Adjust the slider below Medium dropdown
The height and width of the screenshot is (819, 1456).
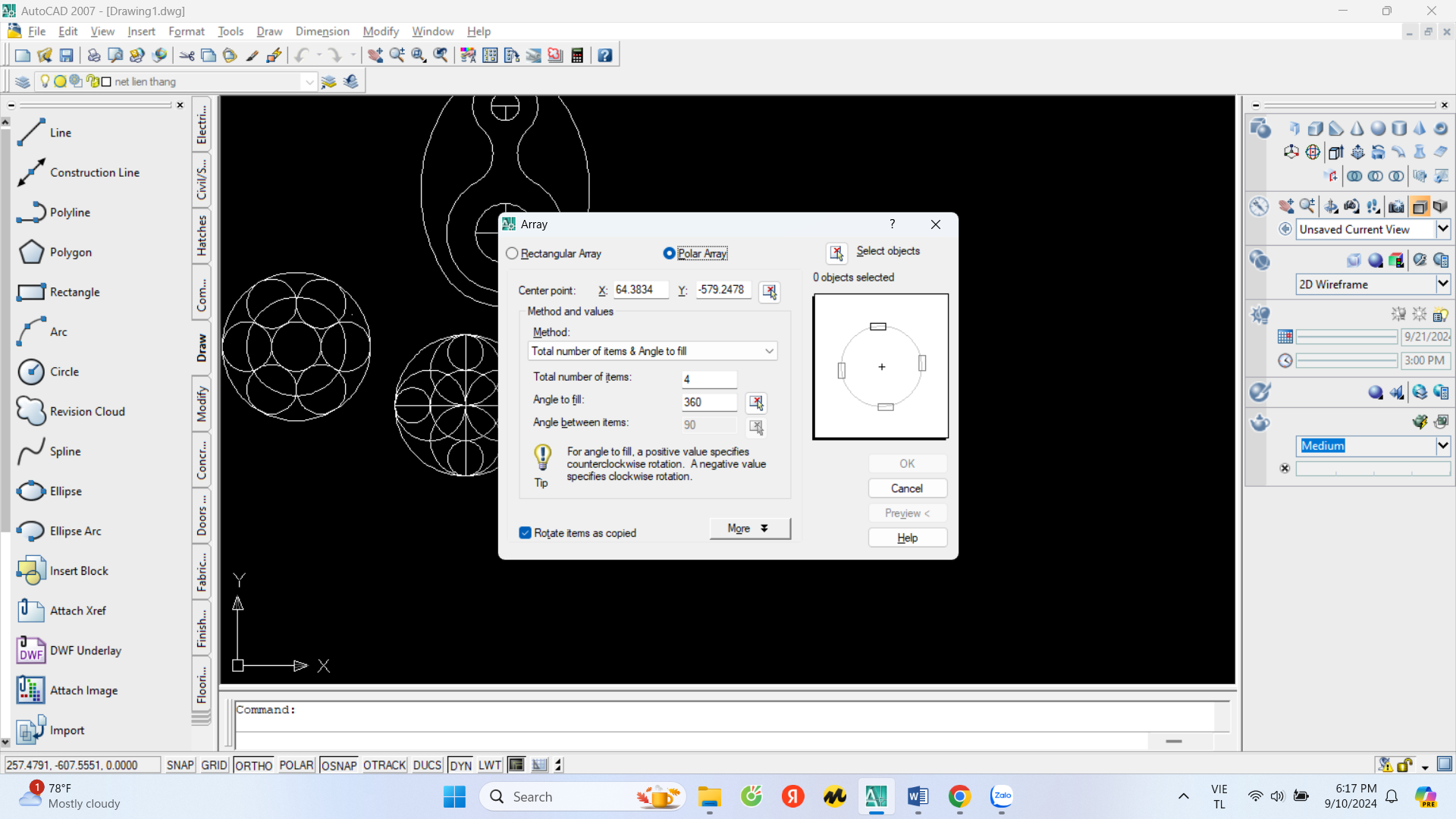[x=1373, y=469]
